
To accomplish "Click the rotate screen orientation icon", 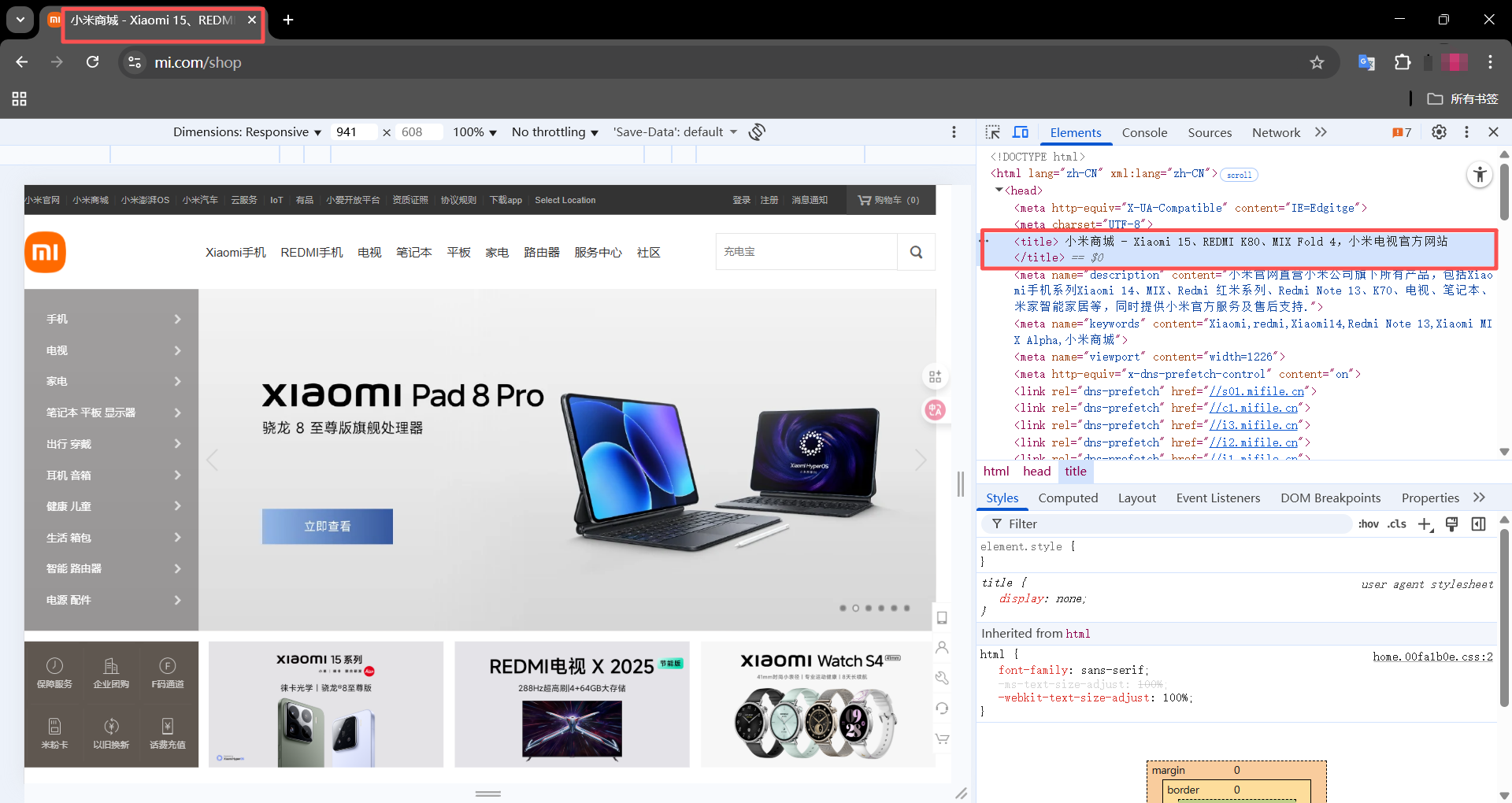I will point(757,132).
